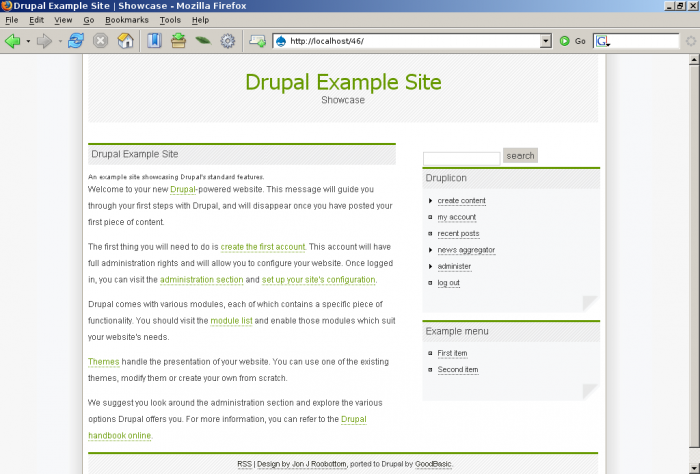Click the grey Forward arrow button
The image size is (700, 474).
coord(45,41)
